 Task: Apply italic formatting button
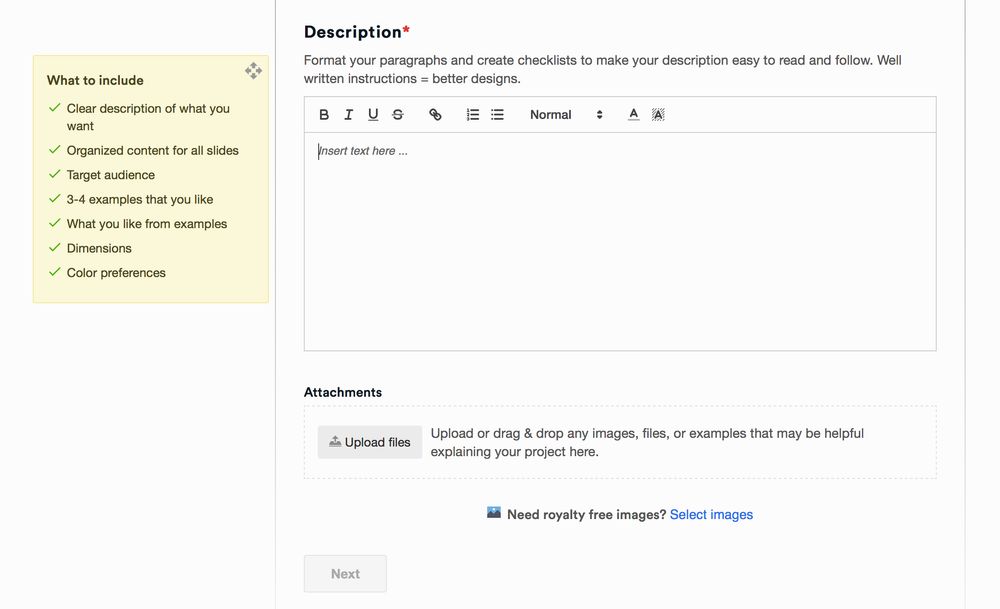tap(348, 115)
